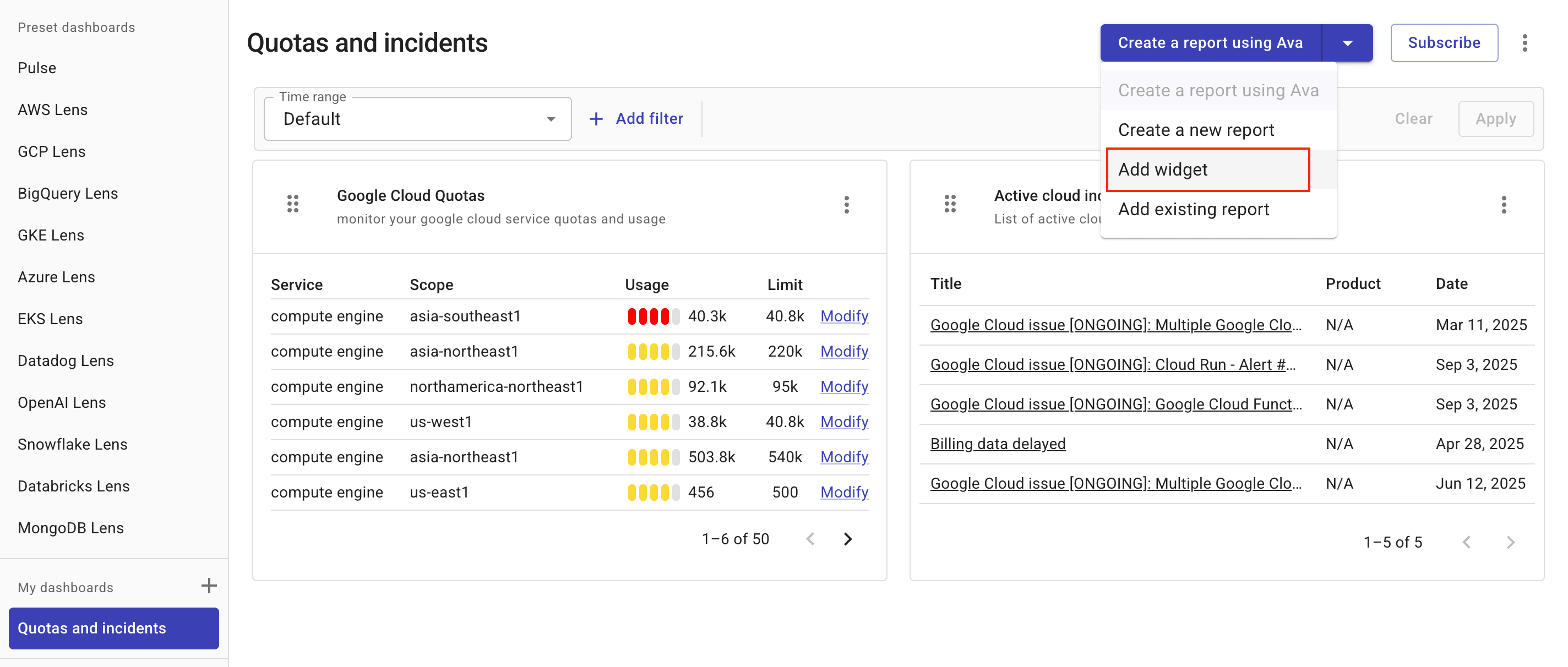The image size is (1568, 667).
Task: Open Jun 12, 2025 Multiple Google Cloud incident
Action: click(1116, 483)
